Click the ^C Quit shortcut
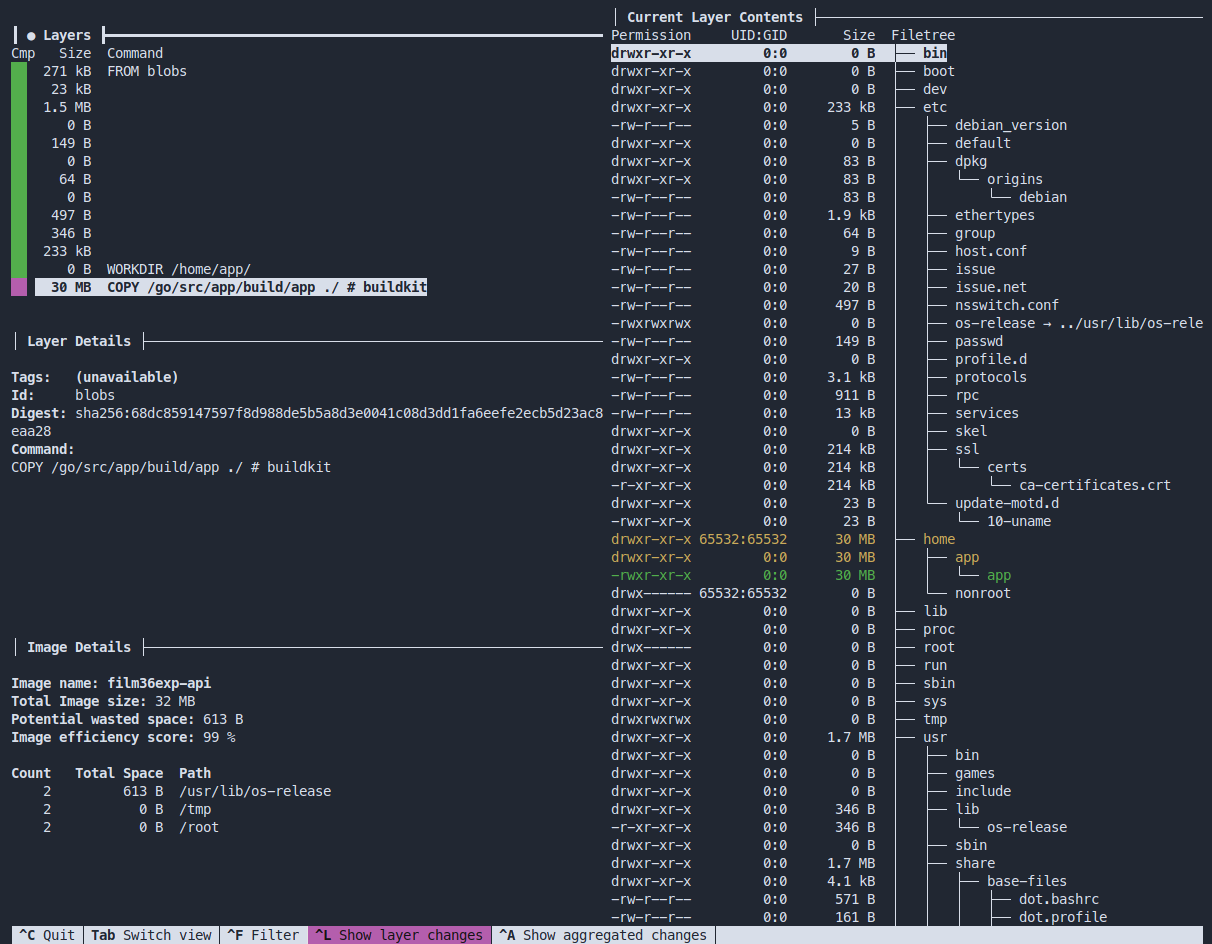The width and height of the screenshot is (1212, 944). pyautogui.click(x=45, y=935)
